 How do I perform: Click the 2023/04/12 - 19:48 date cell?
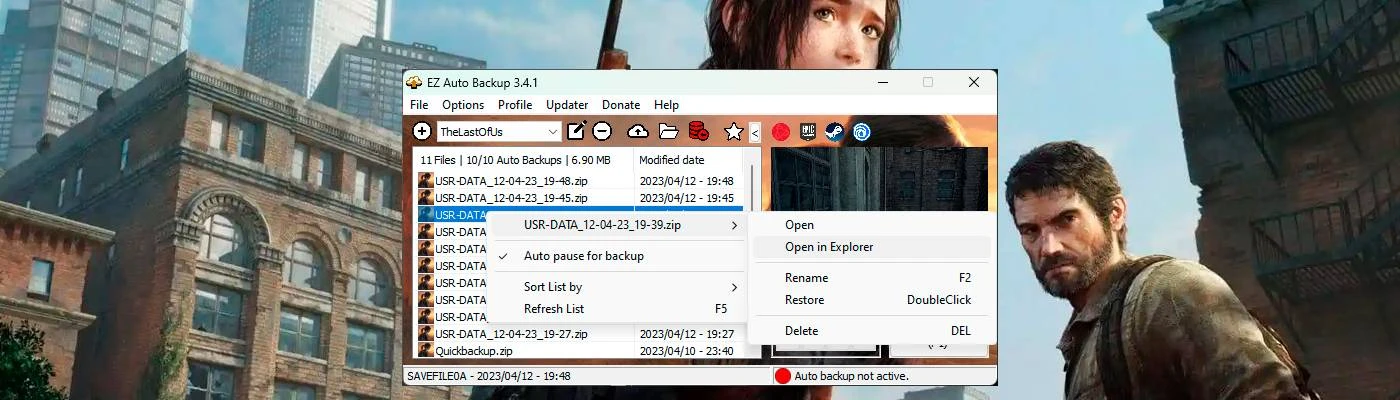[687, 181]
